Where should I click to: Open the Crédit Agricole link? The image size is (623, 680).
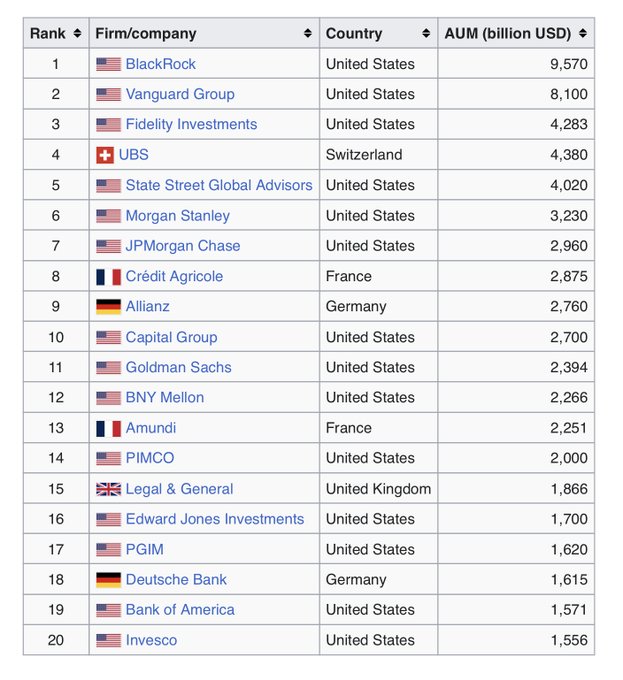pyautogui.click(x=174, y=276)
